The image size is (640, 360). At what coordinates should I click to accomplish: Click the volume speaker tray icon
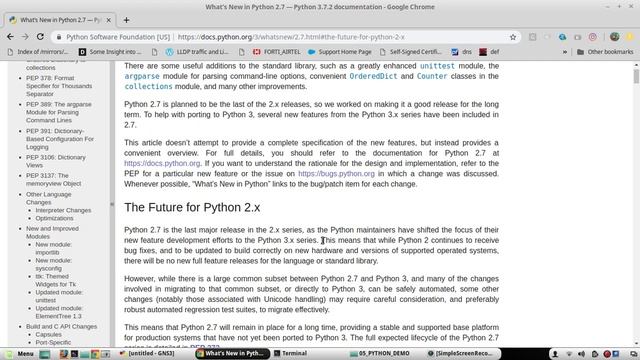[581, 354]
